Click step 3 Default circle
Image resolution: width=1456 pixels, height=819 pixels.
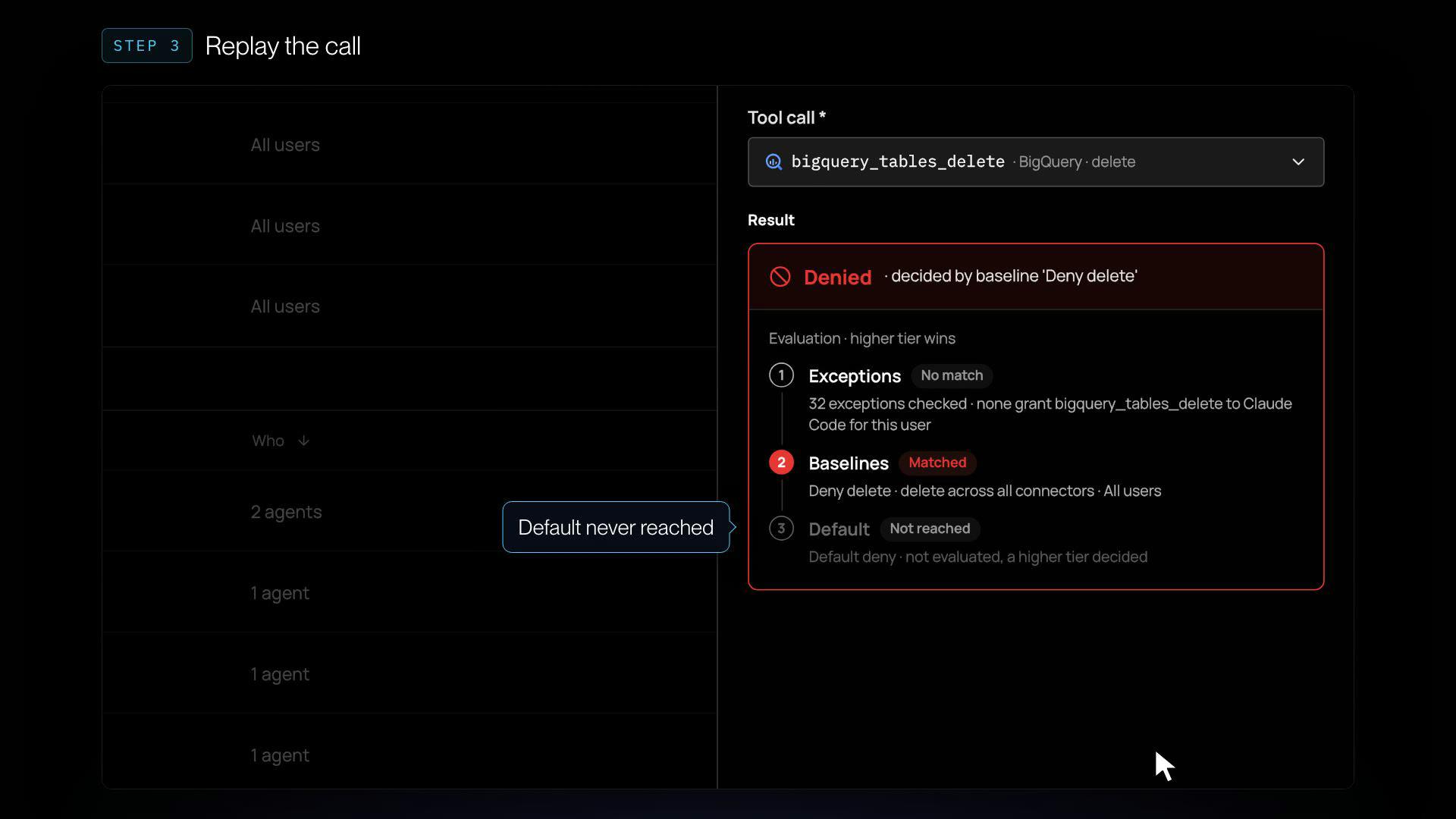(781, 529)
